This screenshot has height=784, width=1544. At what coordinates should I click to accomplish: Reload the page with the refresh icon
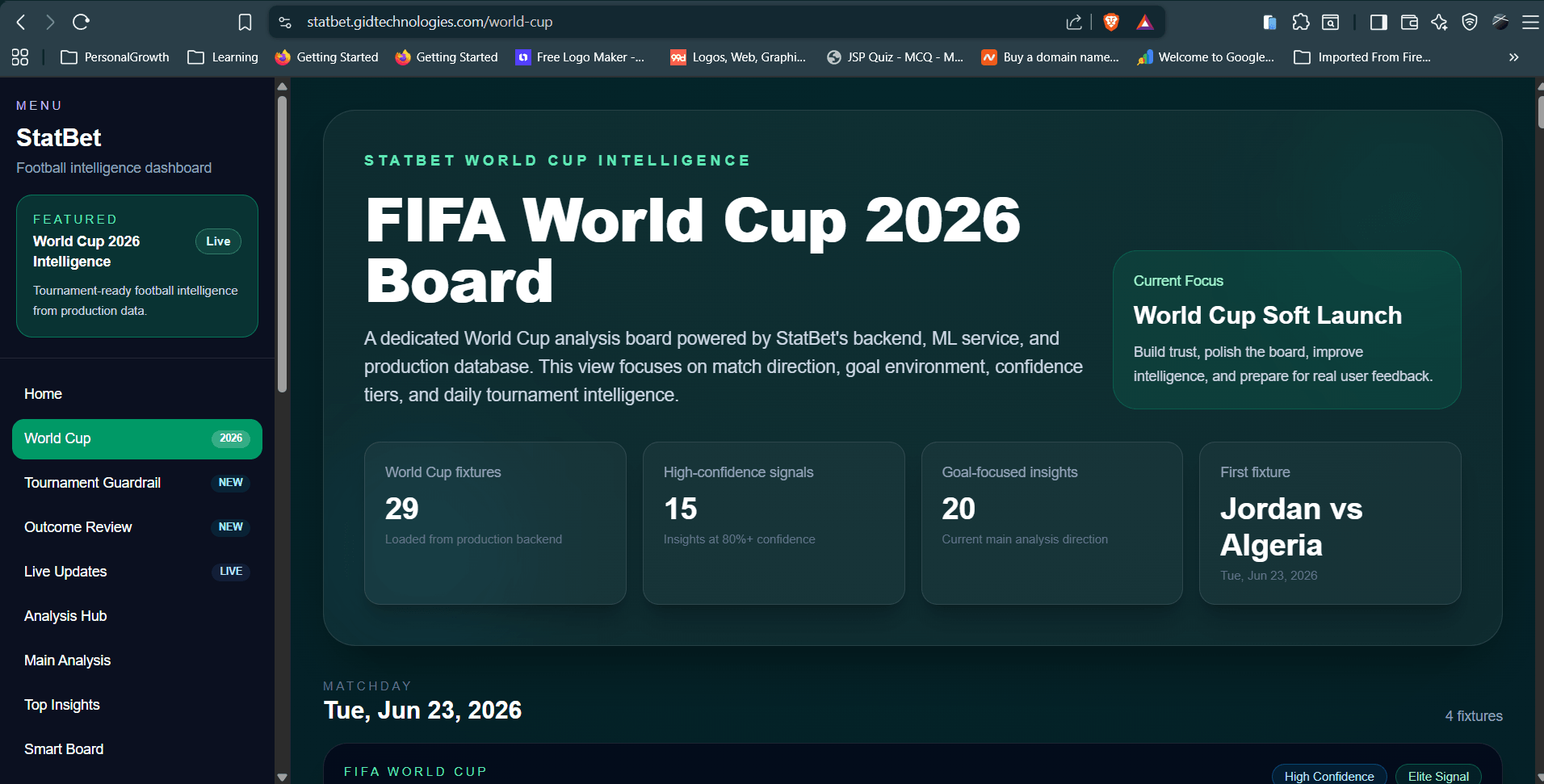(81, 22)
